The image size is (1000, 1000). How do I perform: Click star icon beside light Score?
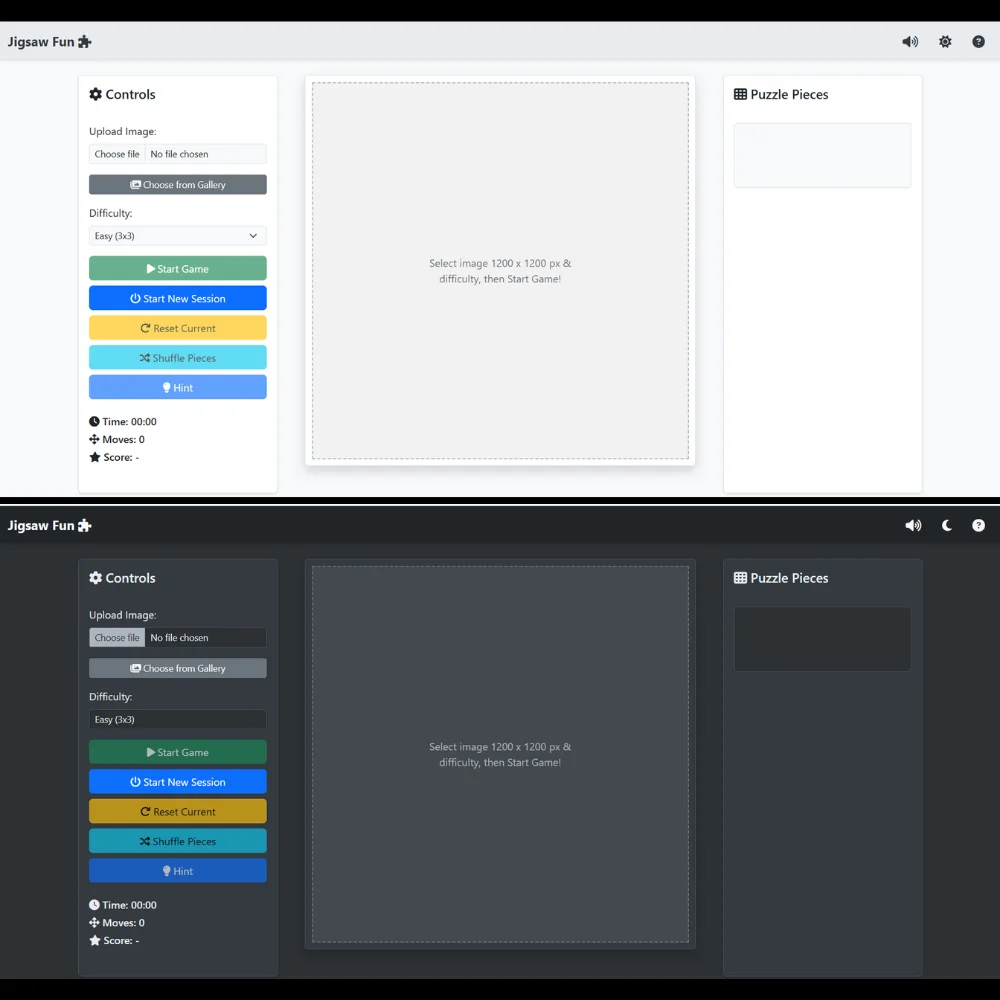(x=95, y=457)
